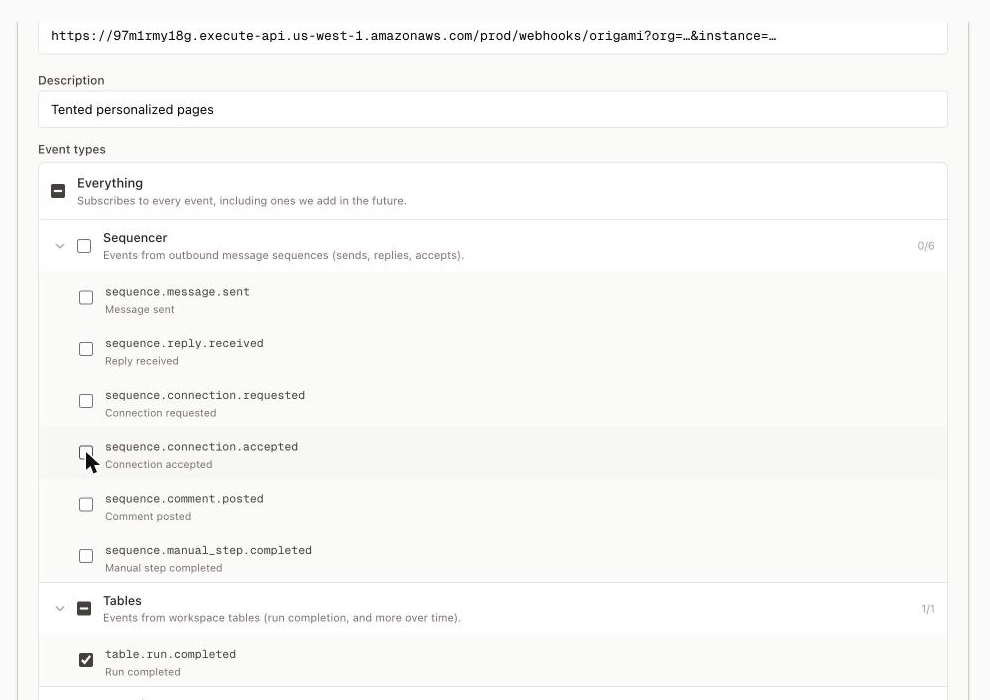Click the sequence.message.sent label
Image resolution: width=990 pixels, height=700 pixels.
click(x=177, y=292)
